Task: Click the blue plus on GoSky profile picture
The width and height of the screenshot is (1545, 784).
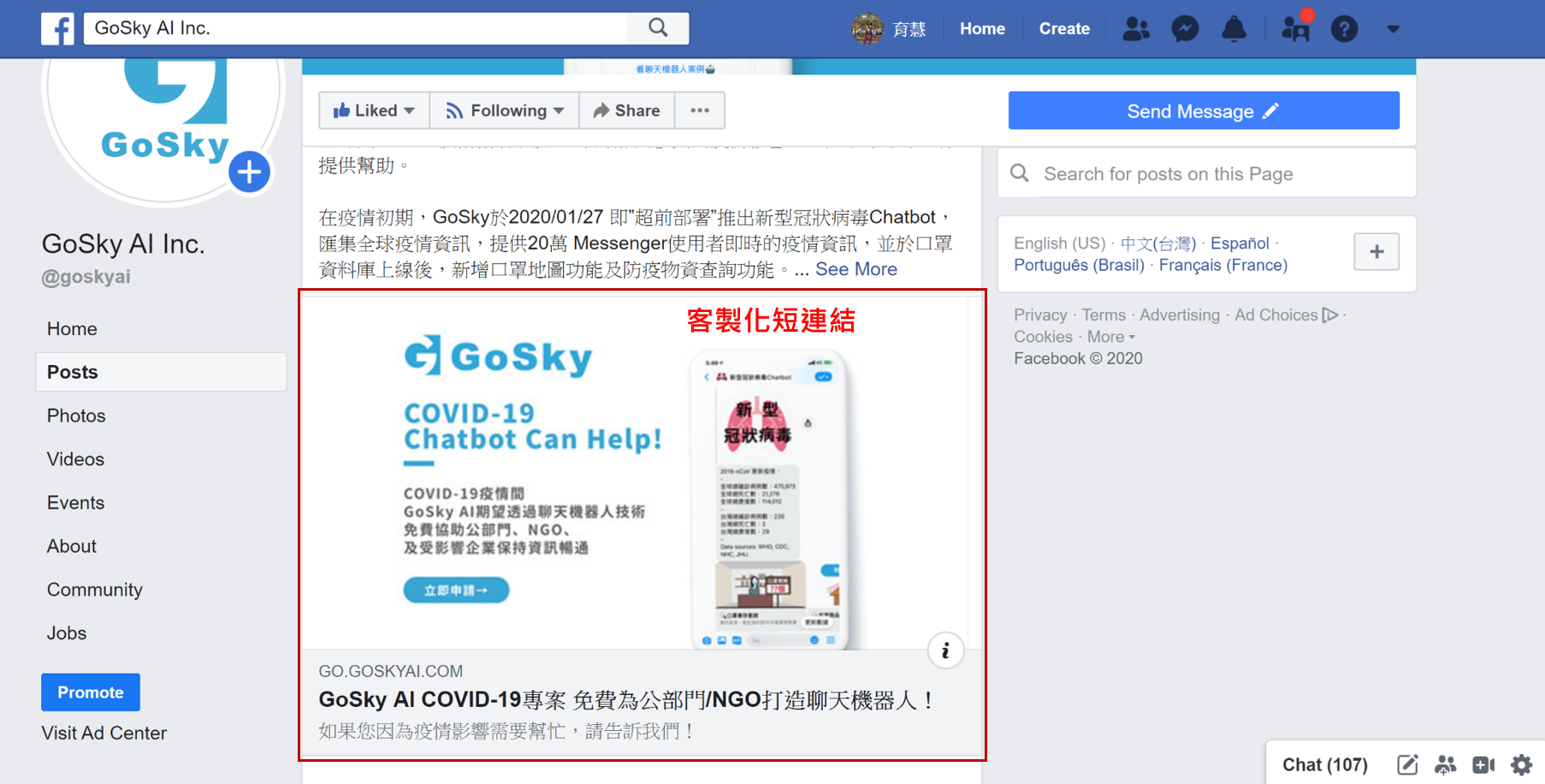Action: click(x=249, y=172)
